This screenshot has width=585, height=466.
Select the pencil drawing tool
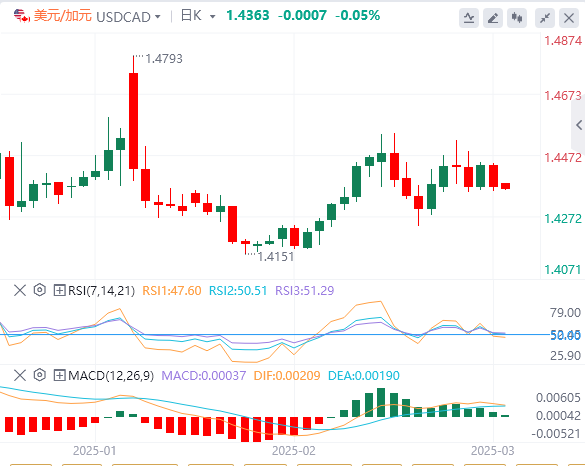[x=493, y=18]
